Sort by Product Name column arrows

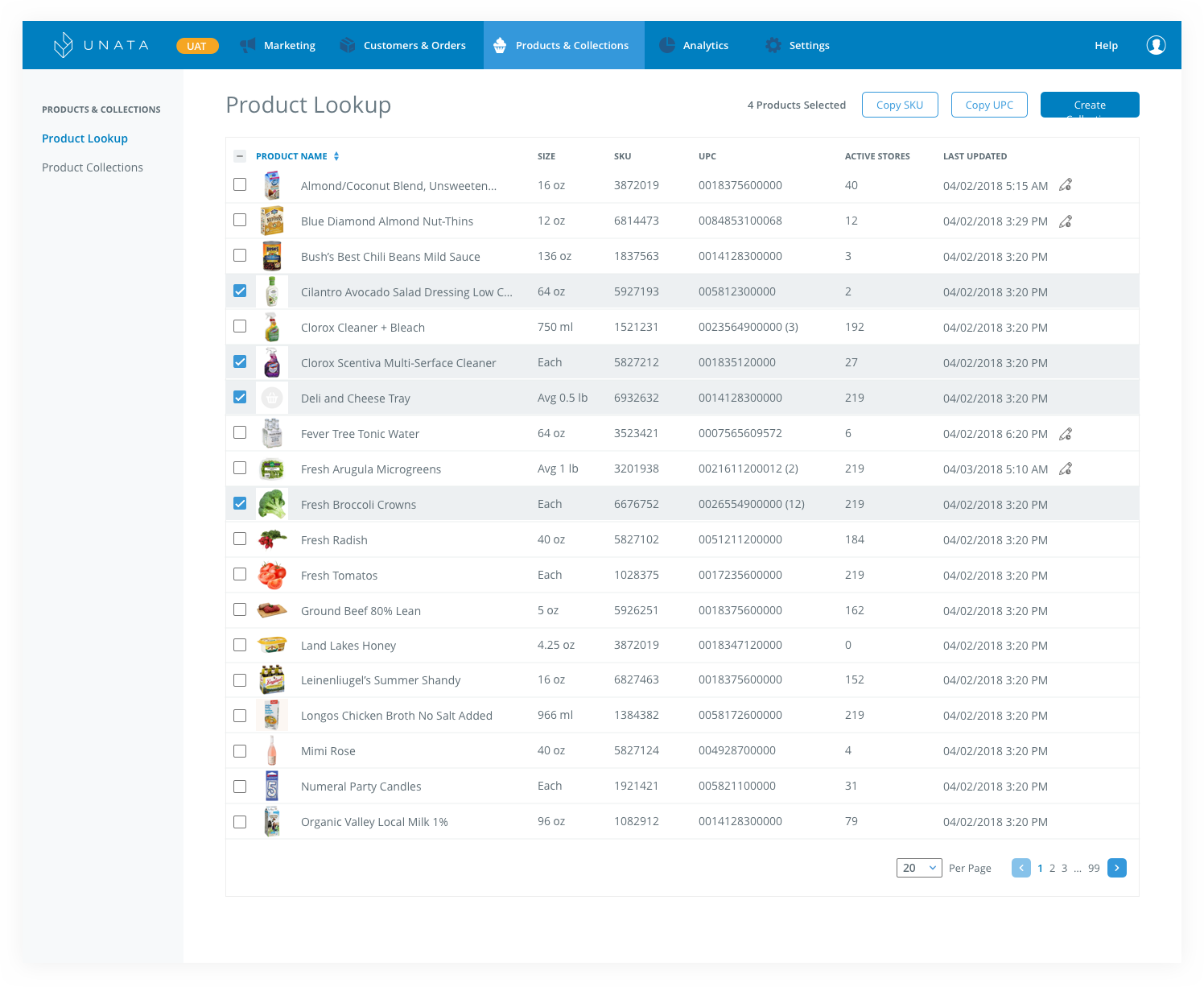pyautogui.click(x=336, y=156)
